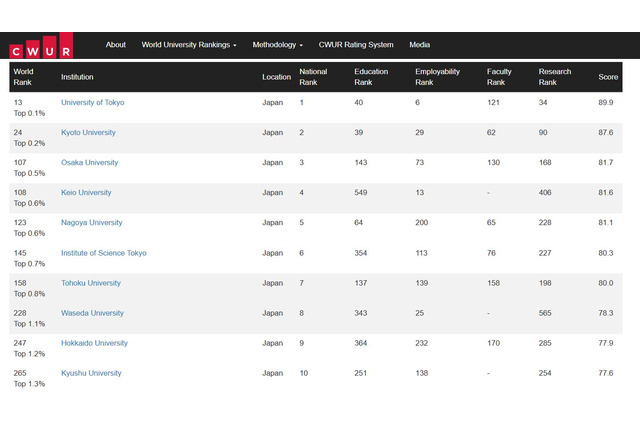Click Tohoku University education rank 137
The image size is (640, 426).
coord(361,283)
